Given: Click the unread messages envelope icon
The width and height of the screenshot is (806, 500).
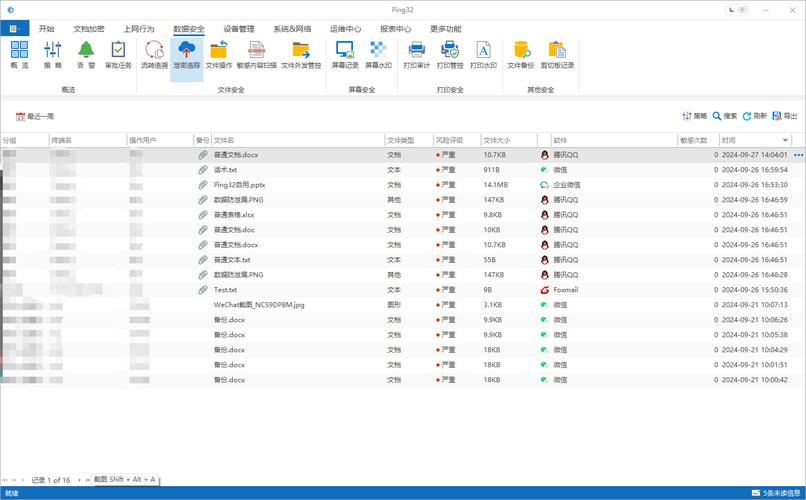Looking at the screenshot, I should [x=756, y=493].
